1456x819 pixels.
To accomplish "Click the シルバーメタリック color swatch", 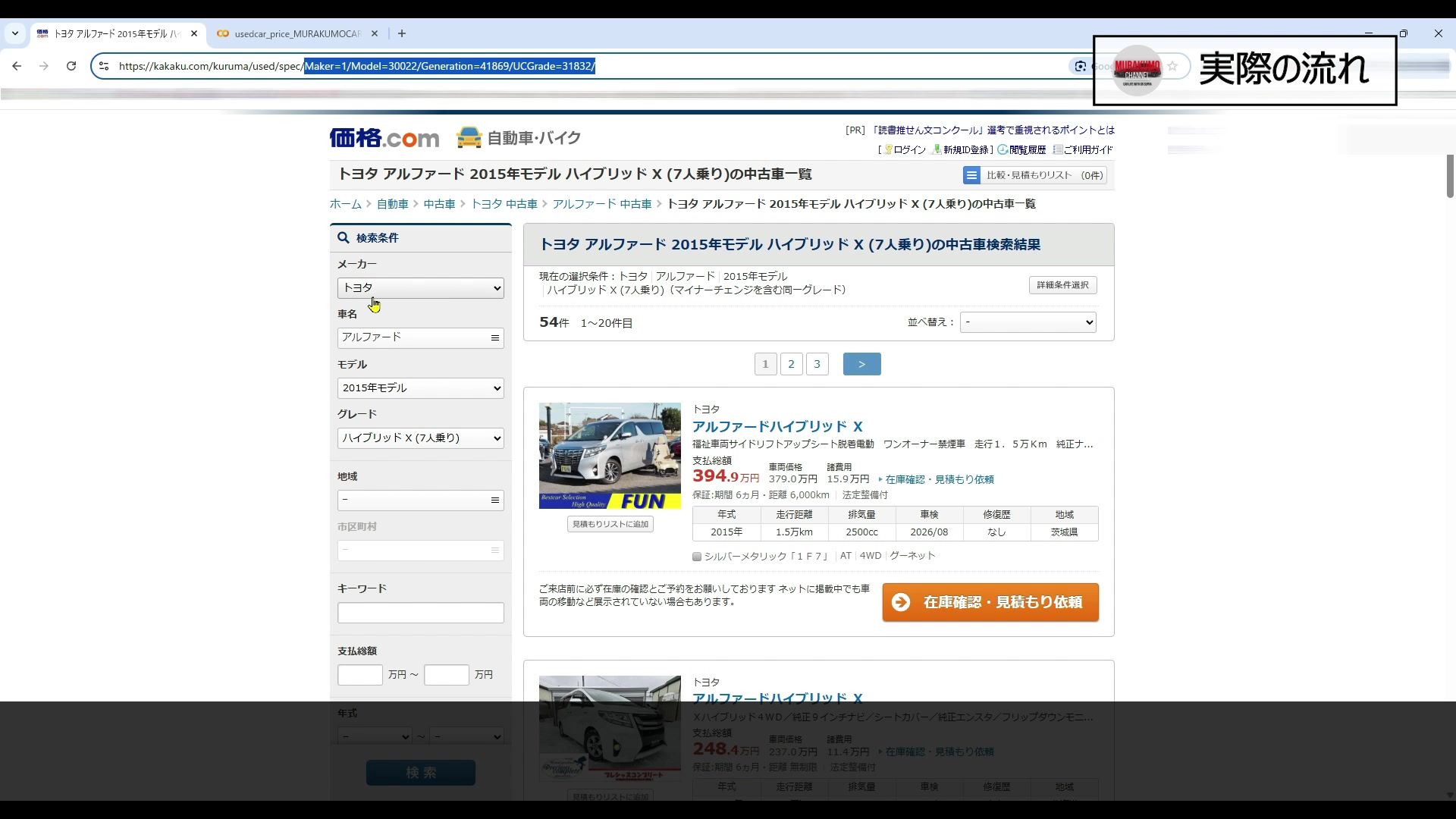I will pos(697,557).
